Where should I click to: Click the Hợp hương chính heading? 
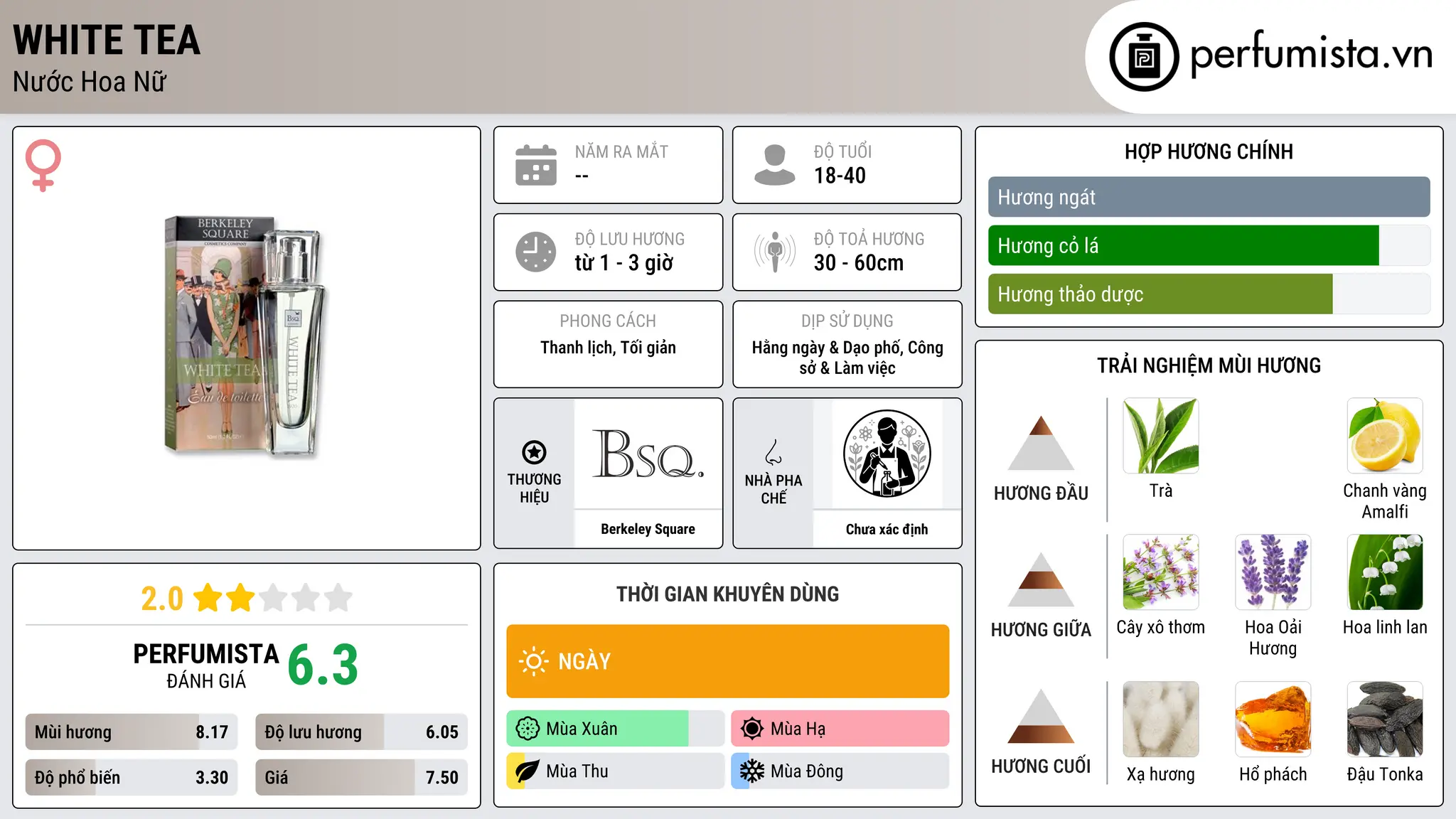(x=1209, y=151)
